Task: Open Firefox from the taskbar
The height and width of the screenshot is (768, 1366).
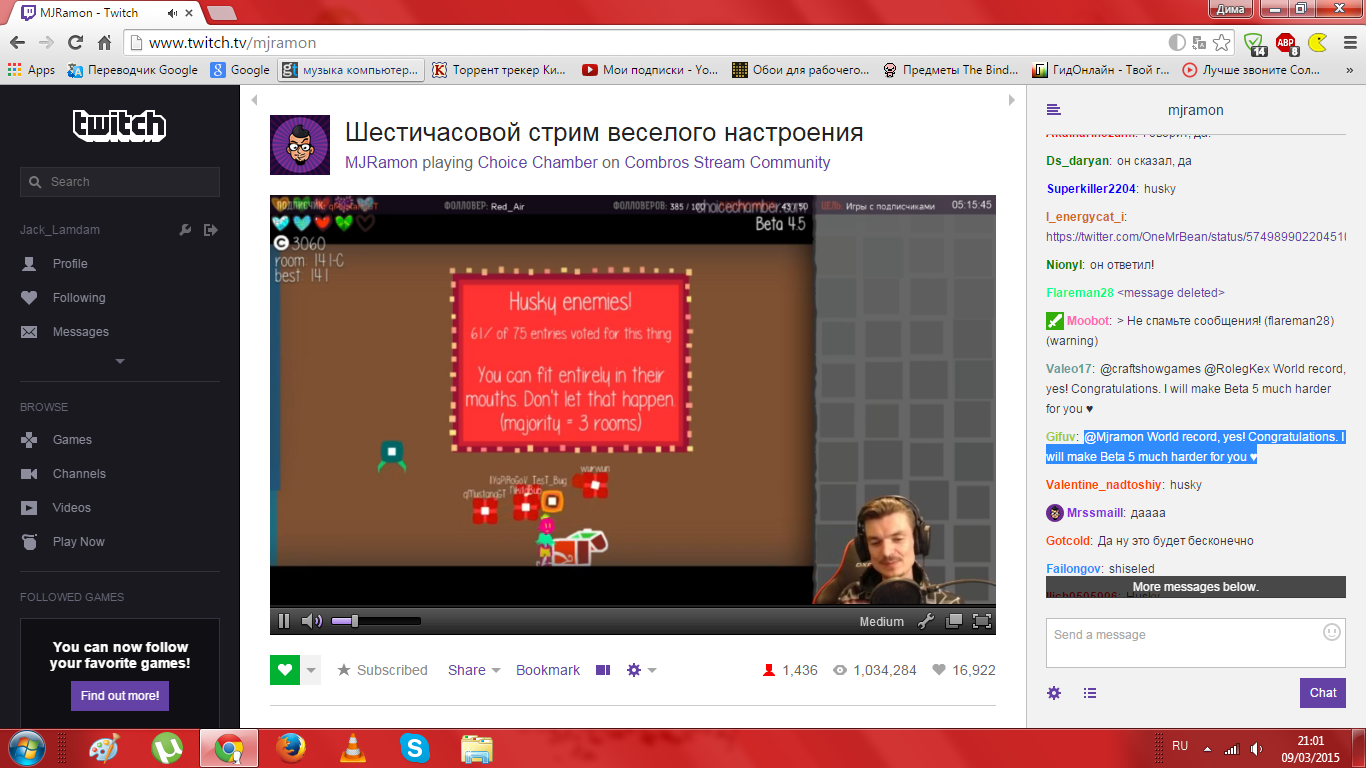Action: click(x=291, y=748)
